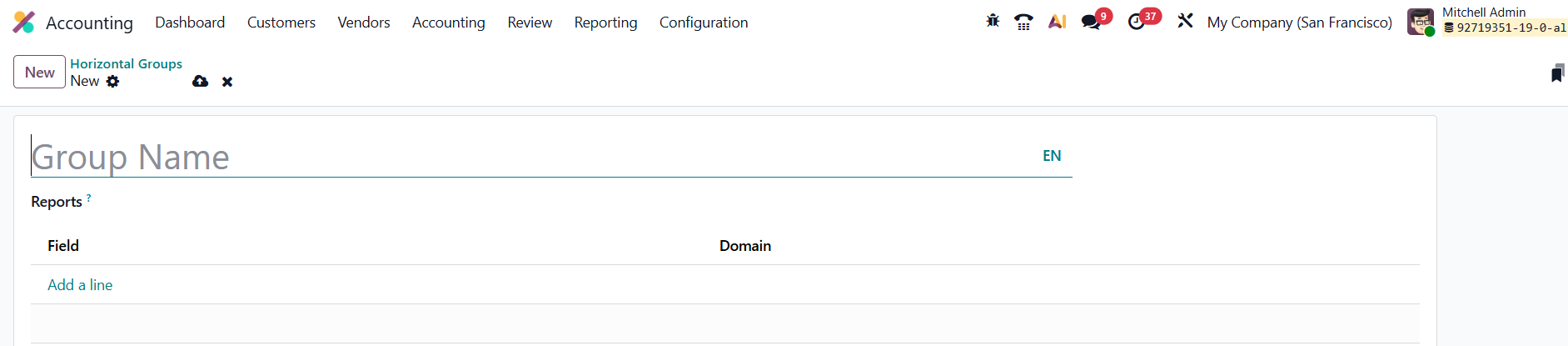The image size is (1568, 346).
Task: Discard changes with the X icon
Action: click(227, 82)
